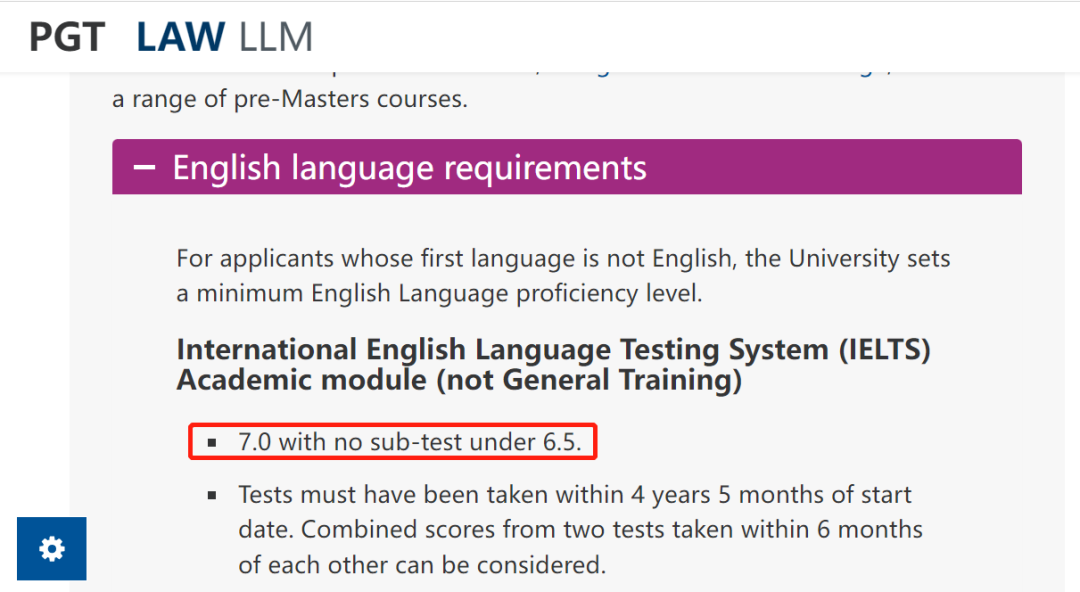Click the red-boxed 7.0 IELTS score line

coord(393,442)
